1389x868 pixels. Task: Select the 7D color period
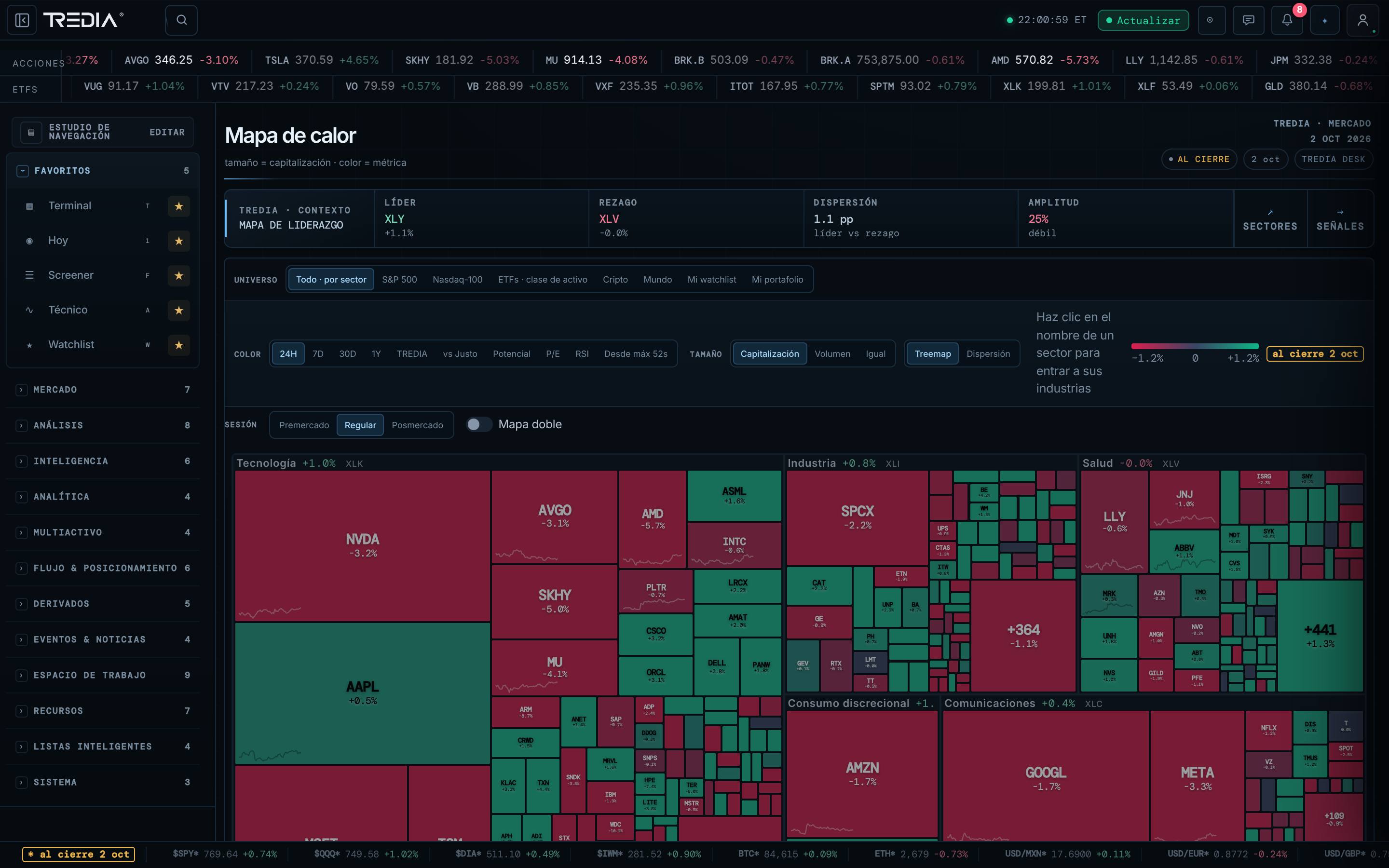(x=318, y=353)
